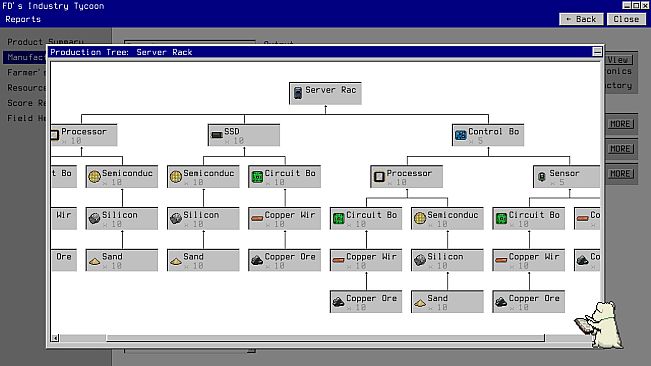Select the Sensor node icon
Image resolution: width=651 pixels, height=366 pixels.
click(541, 177)
